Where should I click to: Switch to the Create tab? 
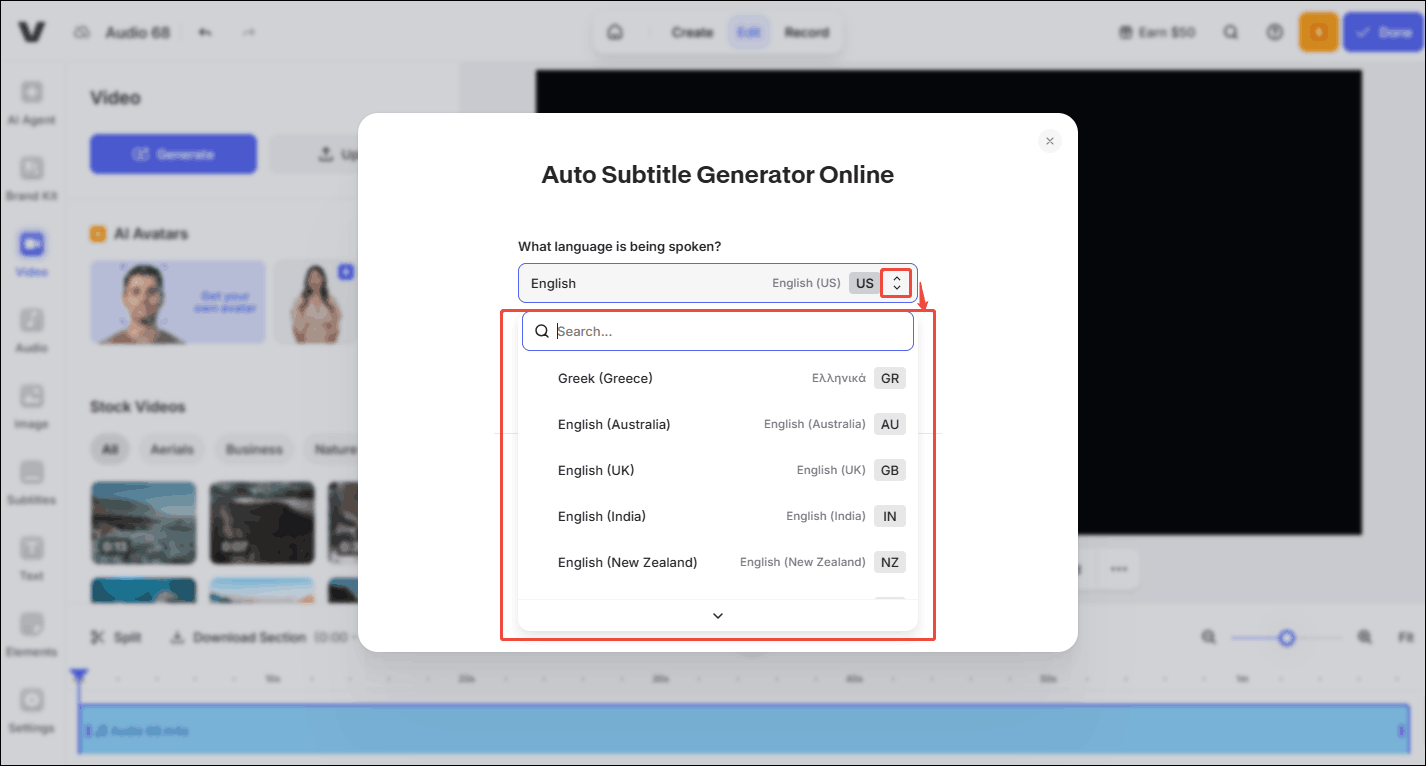pos(692,32)
